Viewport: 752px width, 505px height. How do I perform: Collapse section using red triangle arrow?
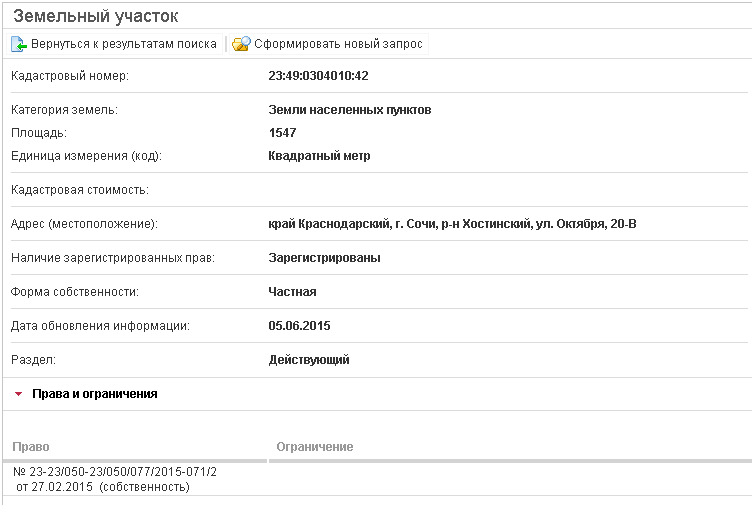[x=18, y=394]
